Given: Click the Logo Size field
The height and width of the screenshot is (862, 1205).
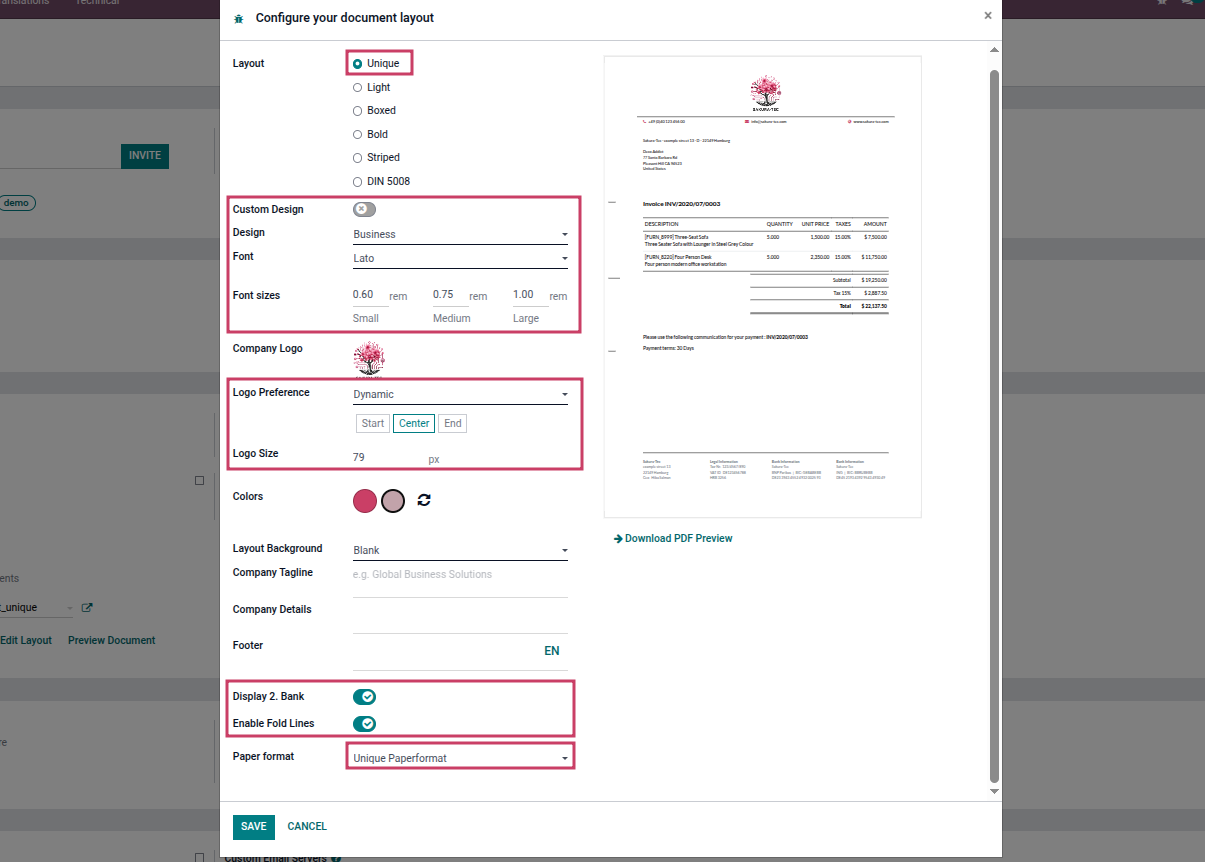Looking at the screenshot, I should click(388, 458).
